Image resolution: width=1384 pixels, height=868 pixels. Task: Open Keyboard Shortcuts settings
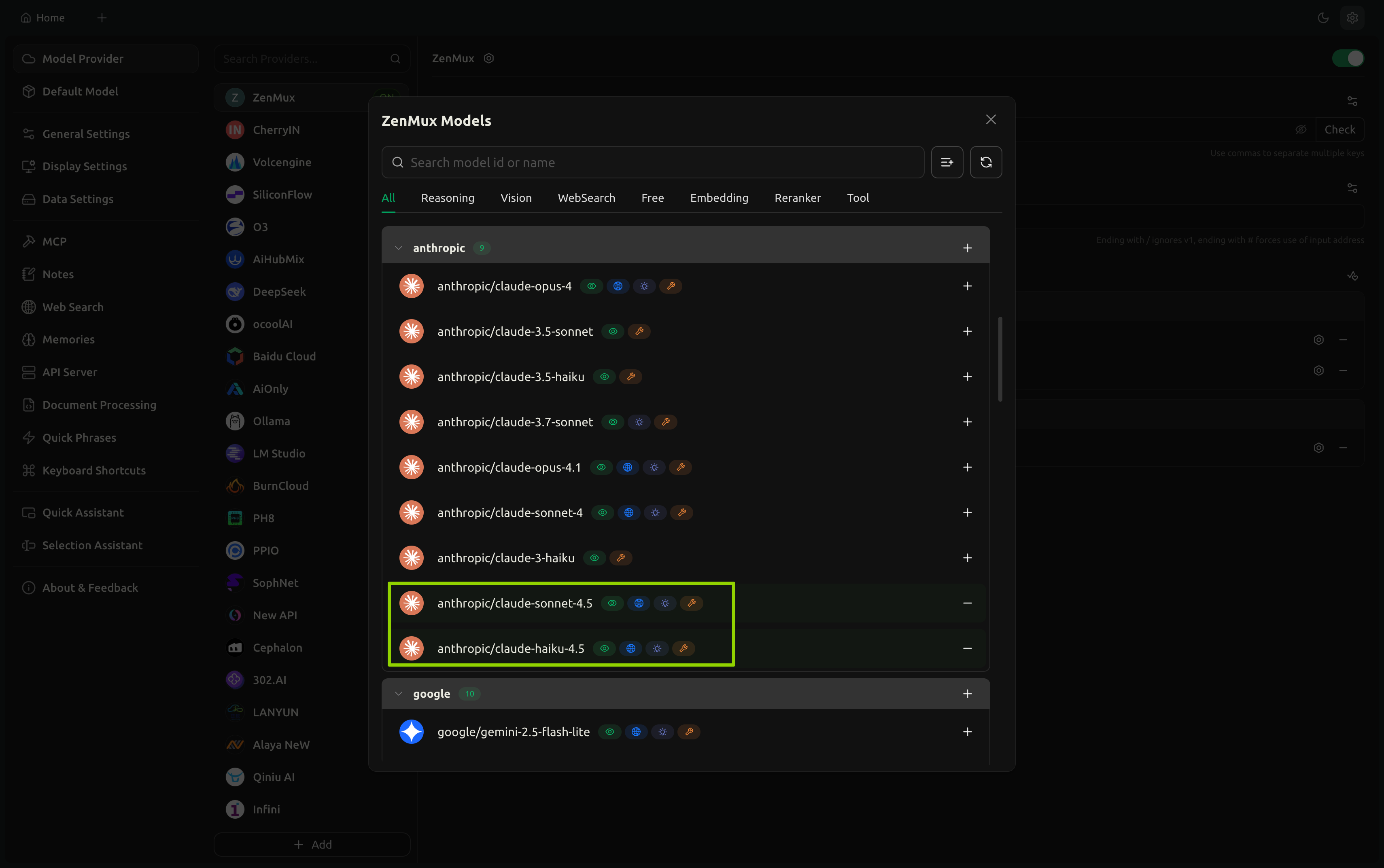tap(106, 470)
